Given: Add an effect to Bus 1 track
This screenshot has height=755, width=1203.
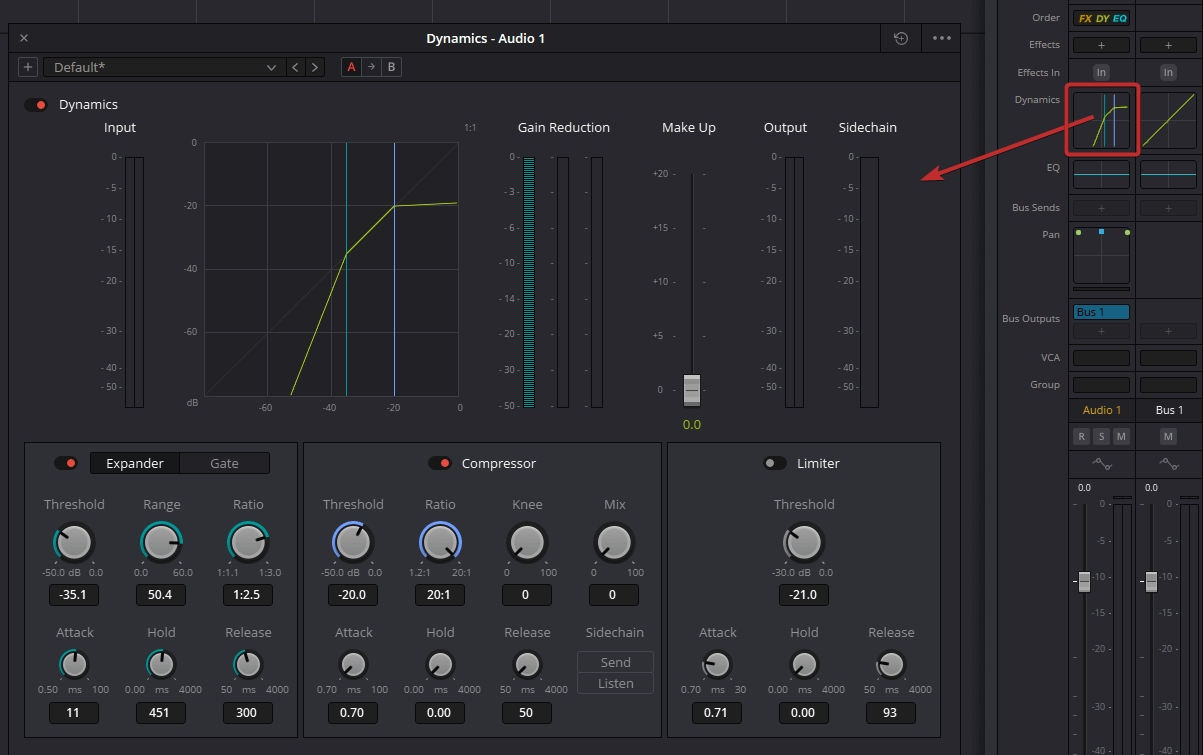Looking at the screenshot, I should (1168, 45).
